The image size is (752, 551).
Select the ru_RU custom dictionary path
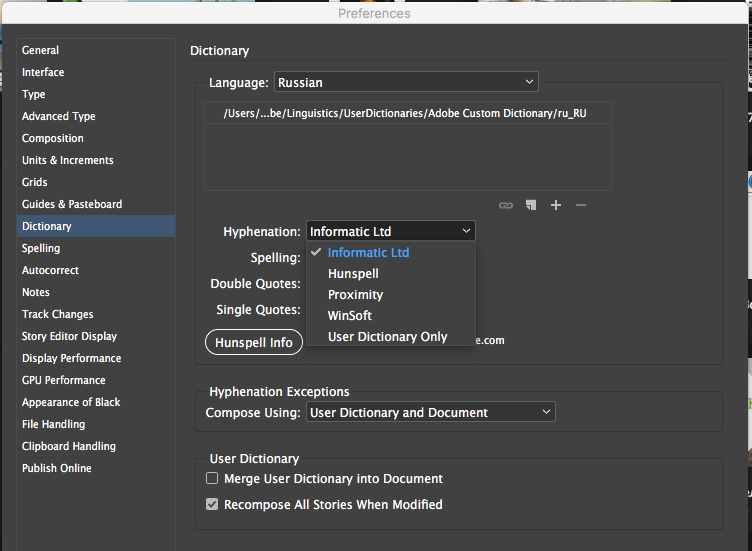(405, 114)
